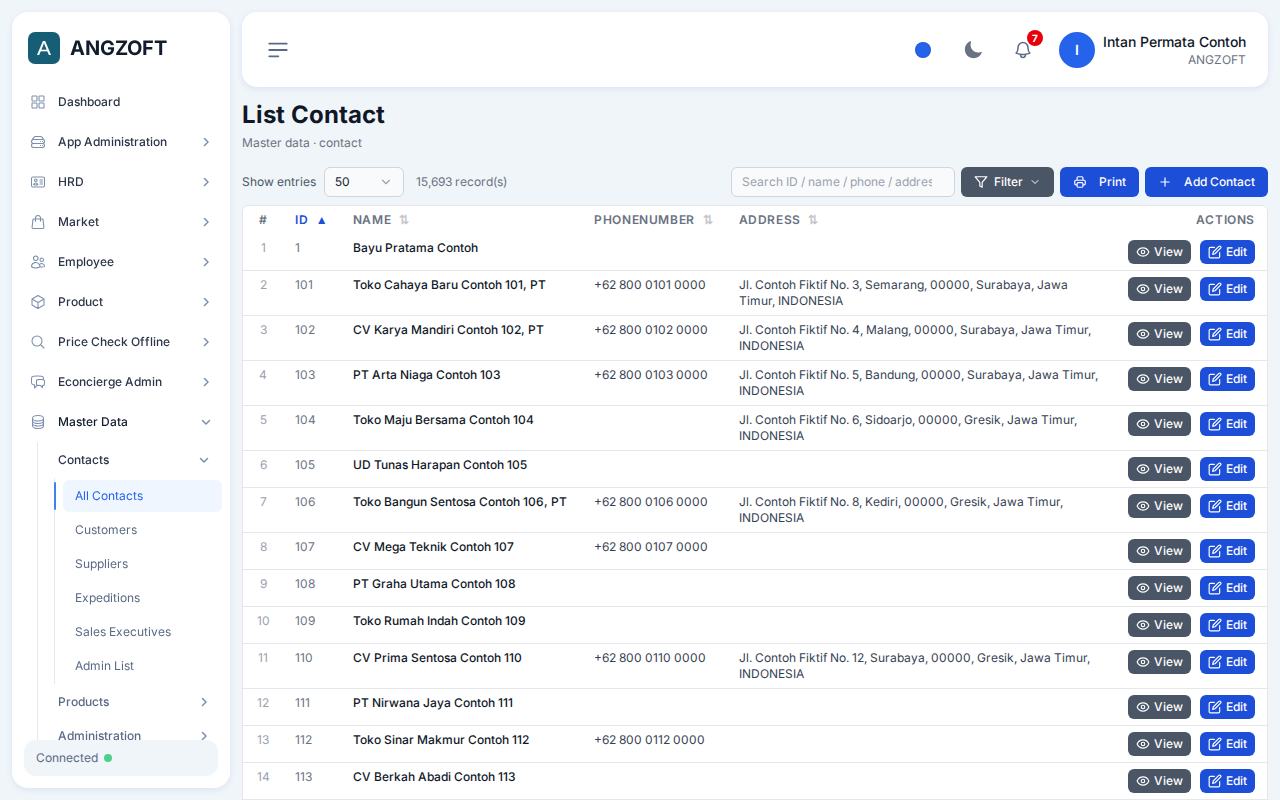This screenshot has height=800, width=1280.
Task: Click the Price Check Offline magnifier icon
Action: [38, 342]
